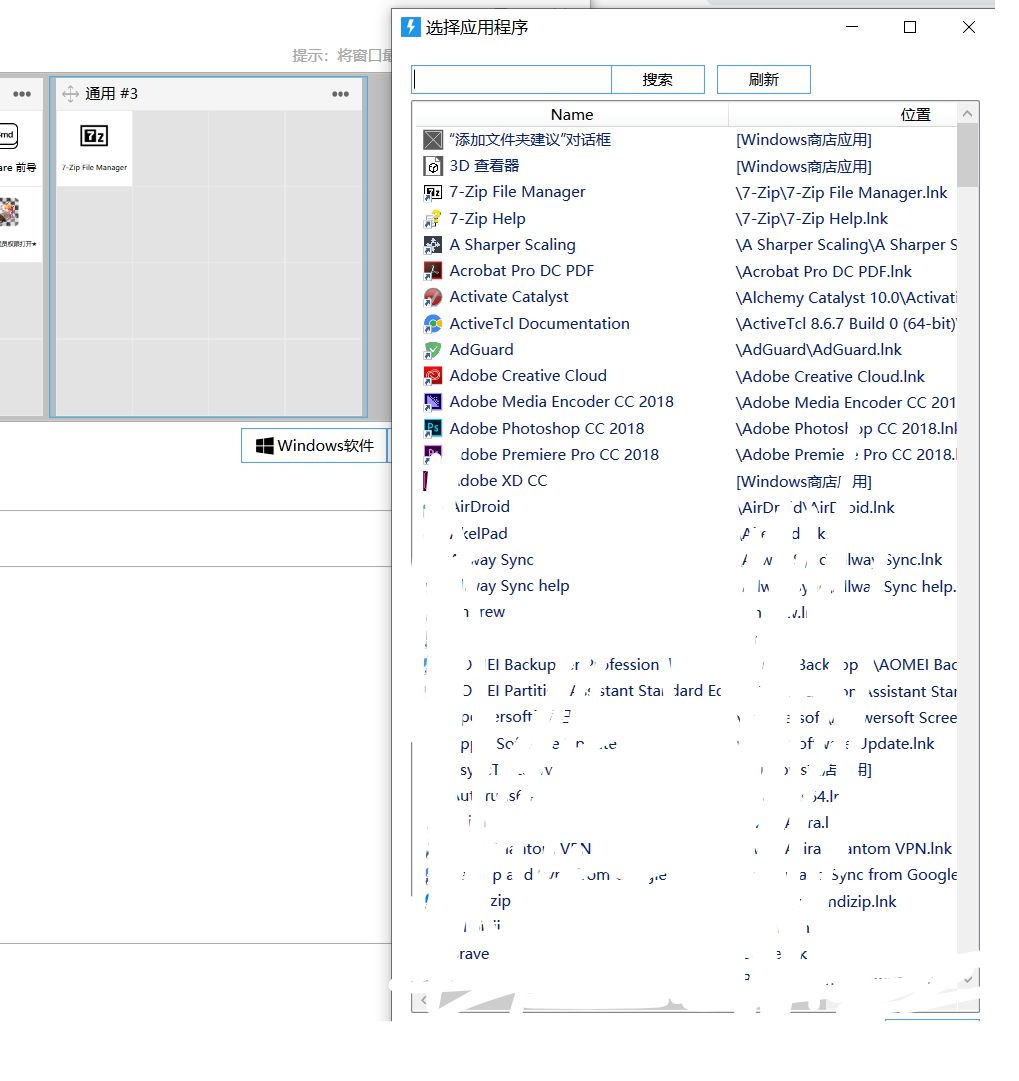Click the move handle icon beside 通用 #3
1019x1081 pixels.
70,94
